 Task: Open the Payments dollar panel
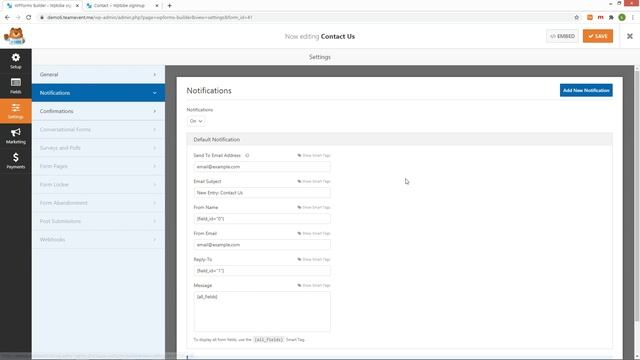(x=16, y=160)
